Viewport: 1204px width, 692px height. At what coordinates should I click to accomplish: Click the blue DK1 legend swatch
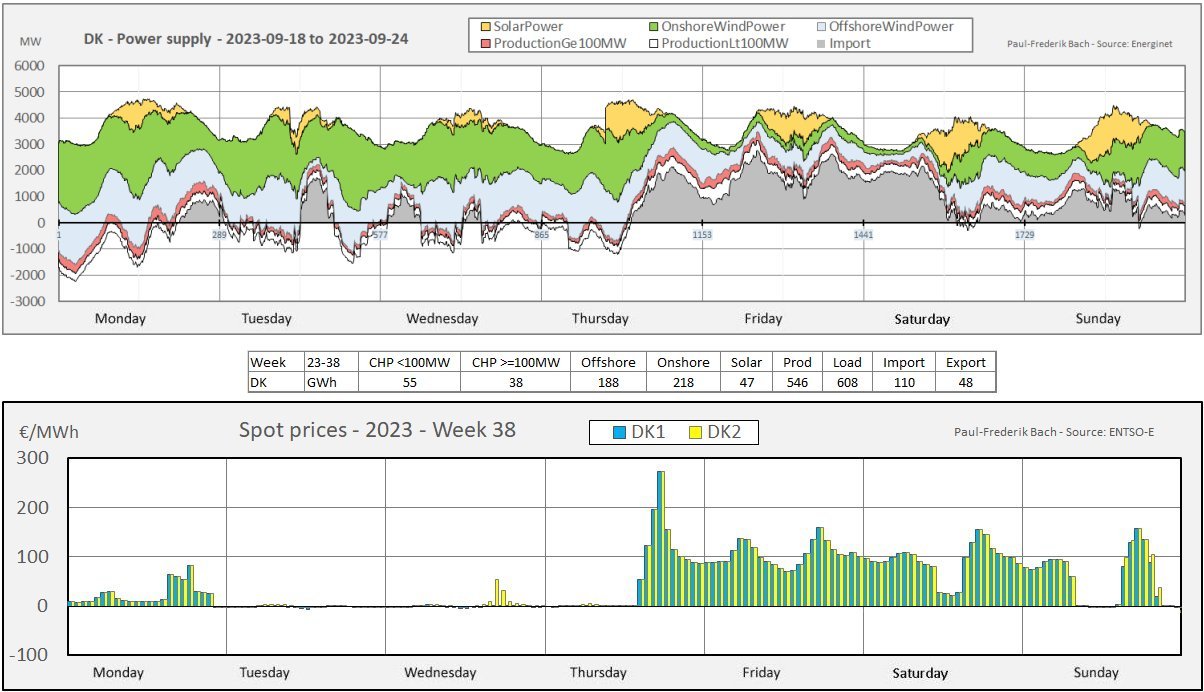coord(619,432)
